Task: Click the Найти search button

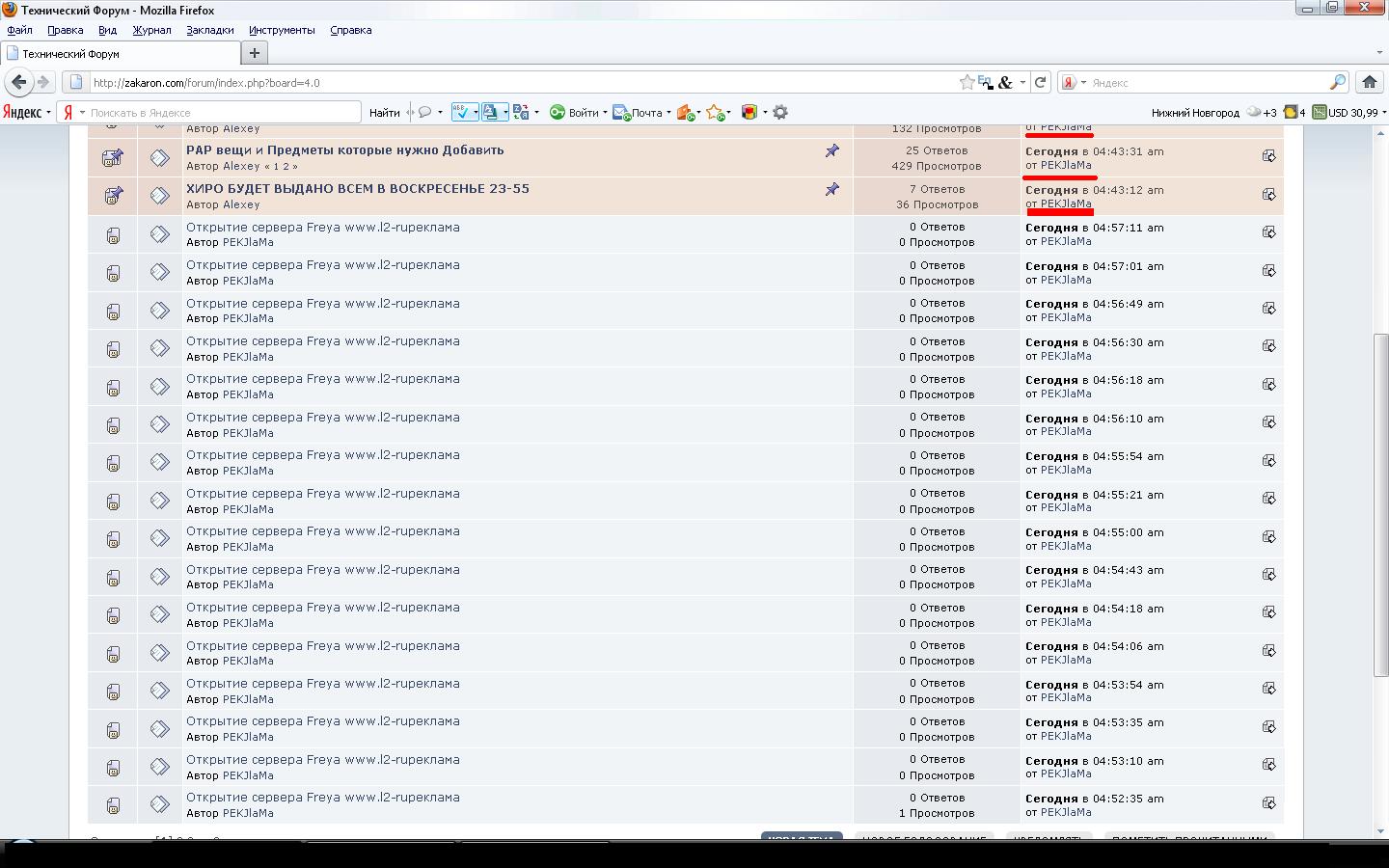Action: click(x=384, y=113)
